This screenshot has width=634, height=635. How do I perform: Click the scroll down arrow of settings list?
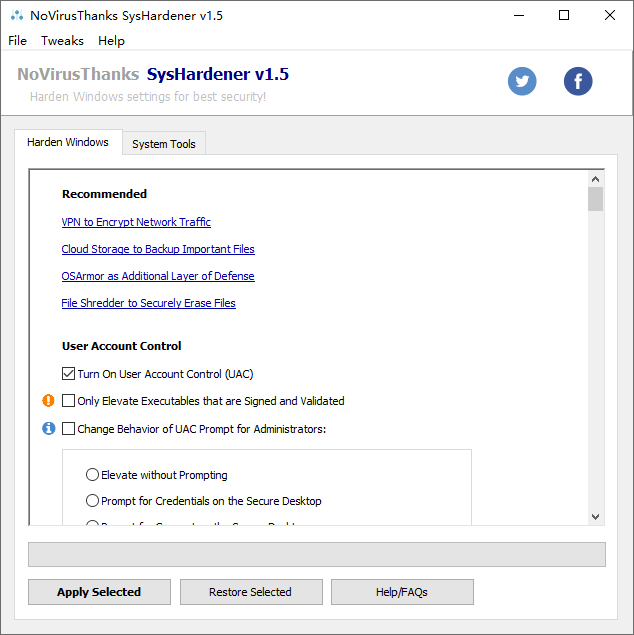595,516
